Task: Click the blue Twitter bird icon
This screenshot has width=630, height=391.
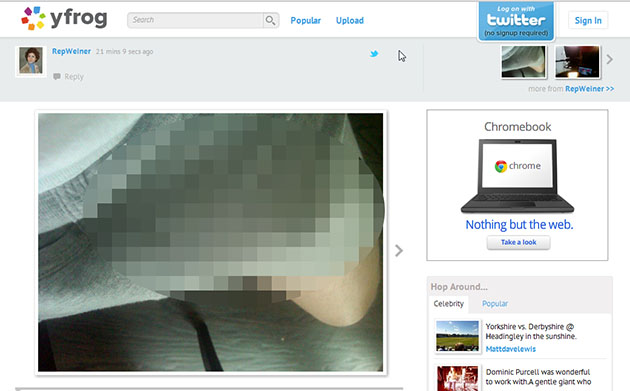Action: pos(374,53)
